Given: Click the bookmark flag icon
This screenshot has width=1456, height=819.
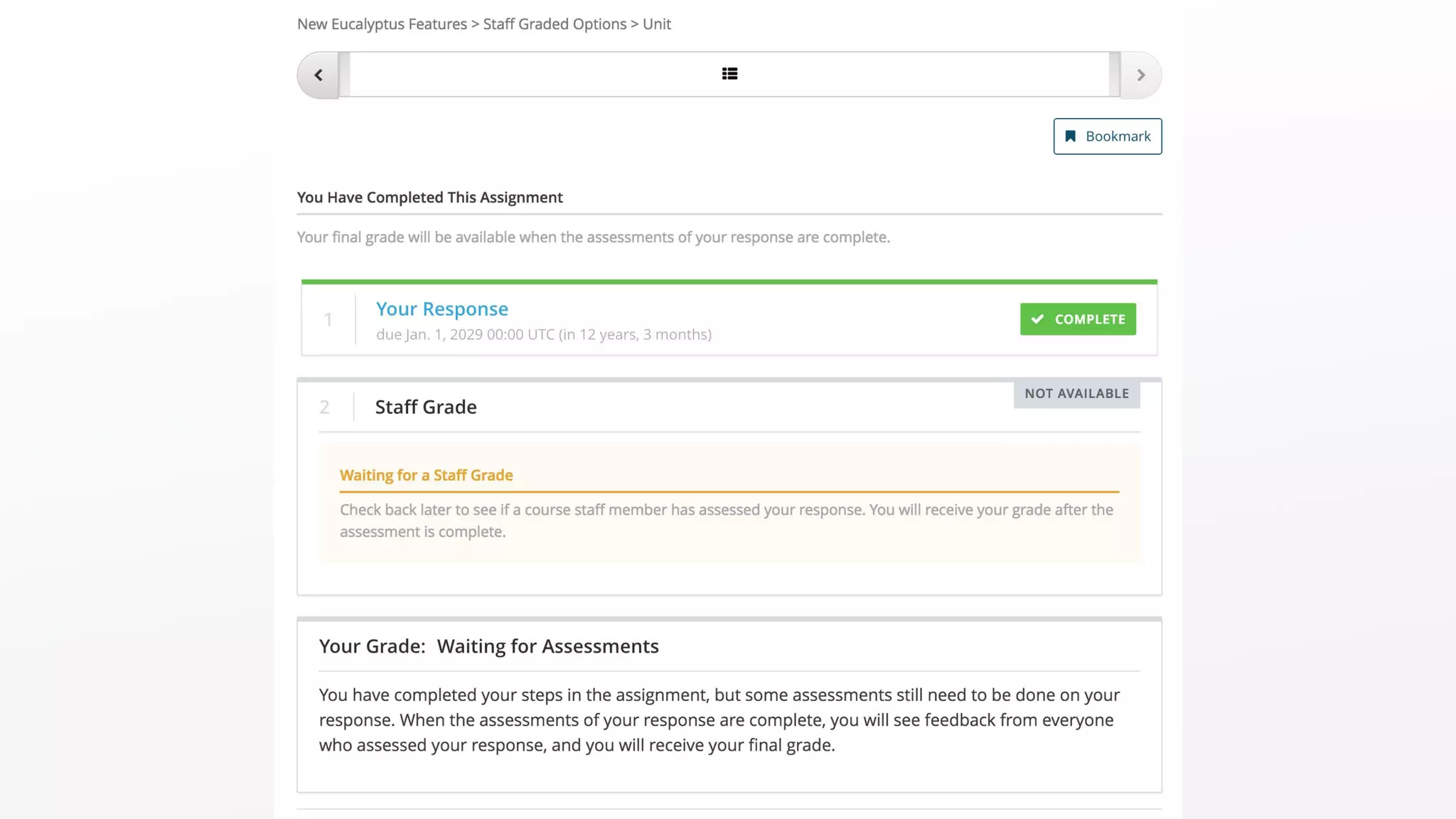Looking at the screenshot, I should (x=1070, y=136).
